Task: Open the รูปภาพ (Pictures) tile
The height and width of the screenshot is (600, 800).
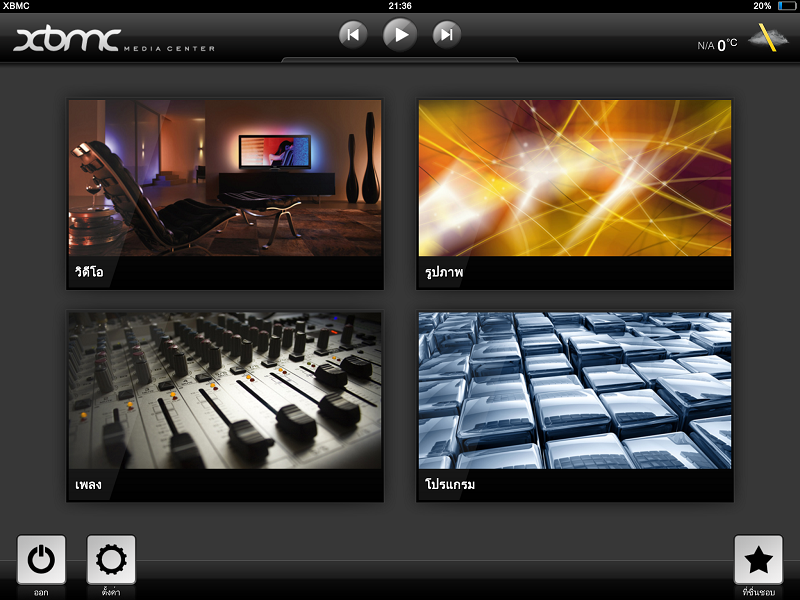Action: click(x=575, y=194)
